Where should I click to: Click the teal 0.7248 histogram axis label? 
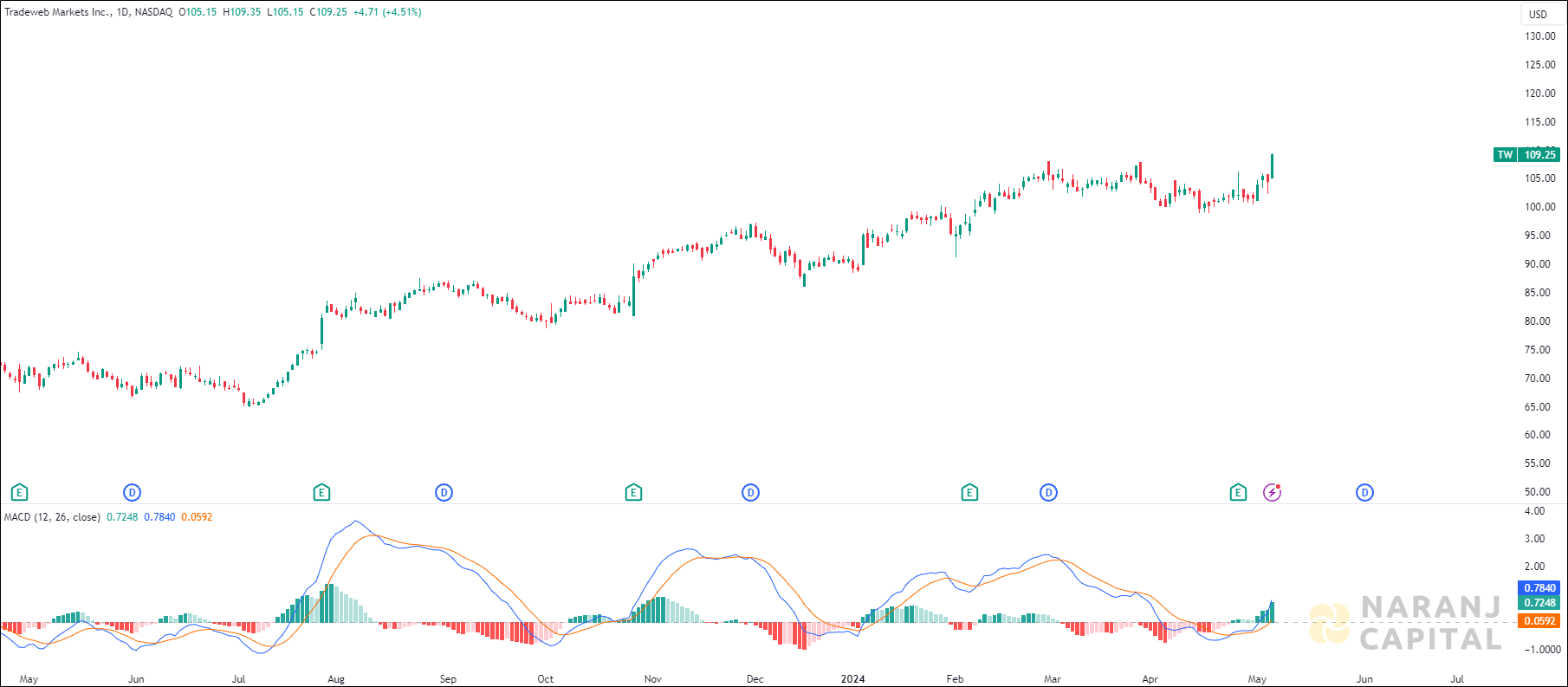click(1540, 603)
